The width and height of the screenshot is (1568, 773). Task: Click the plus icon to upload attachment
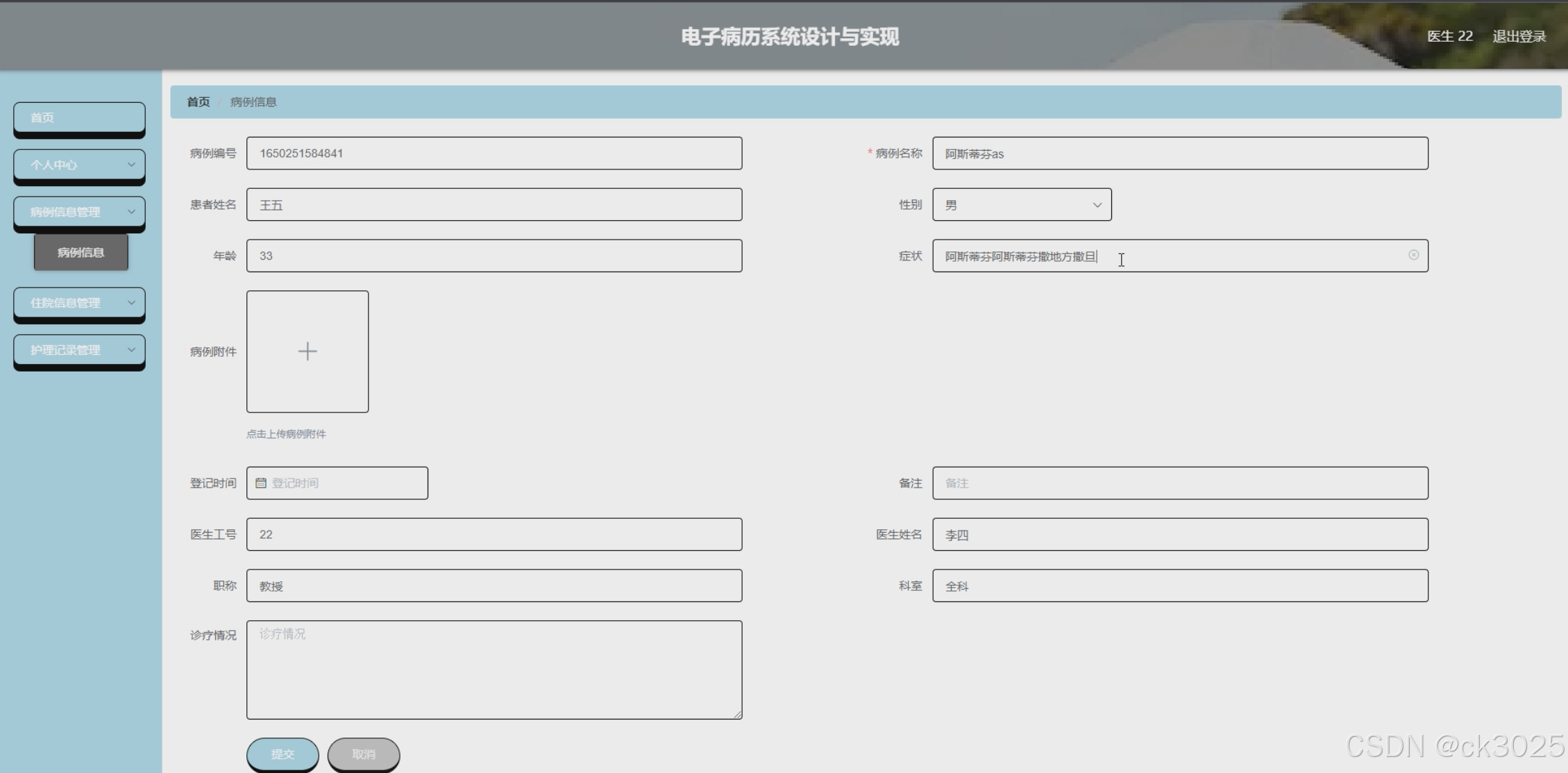[x=307, y=351]
